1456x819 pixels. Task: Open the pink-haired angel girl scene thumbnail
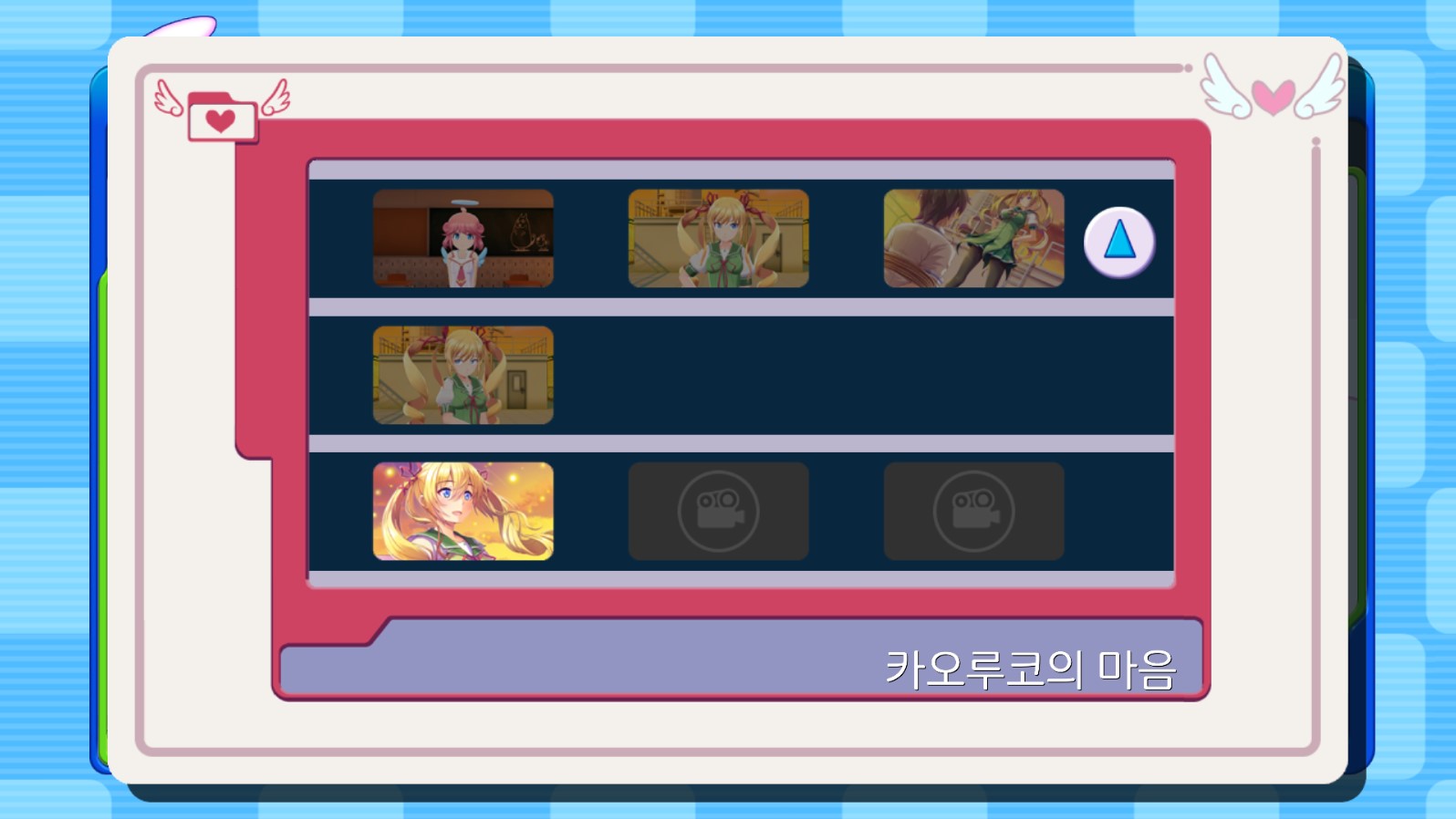point(463,238)
